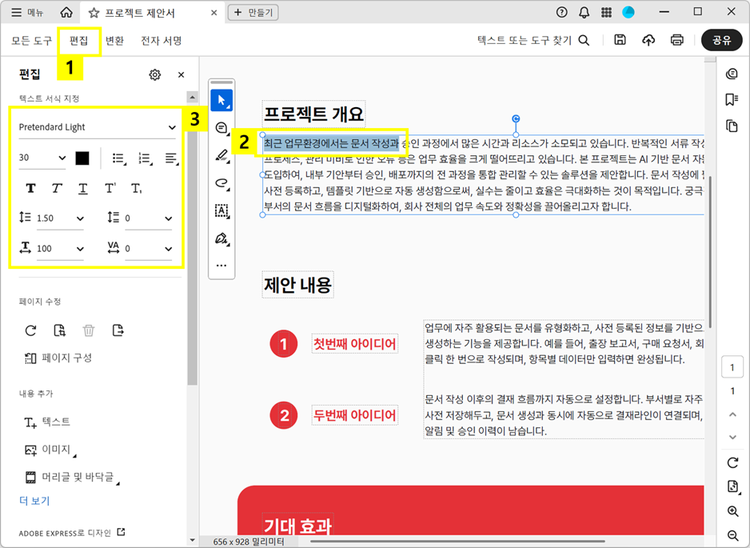Click the 만들기 create button
This screenshot has width=750, height=548.
coord(253,12)
